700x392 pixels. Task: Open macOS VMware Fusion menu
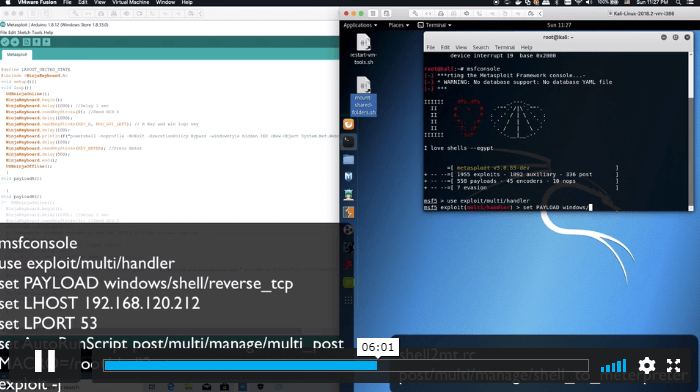pos(37,2)
